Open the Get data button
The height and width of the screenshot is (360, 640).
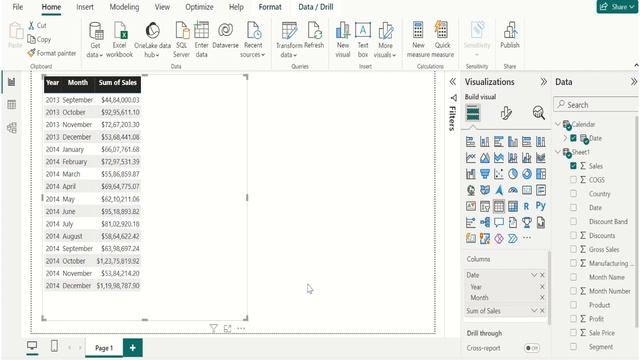point(95,40)
